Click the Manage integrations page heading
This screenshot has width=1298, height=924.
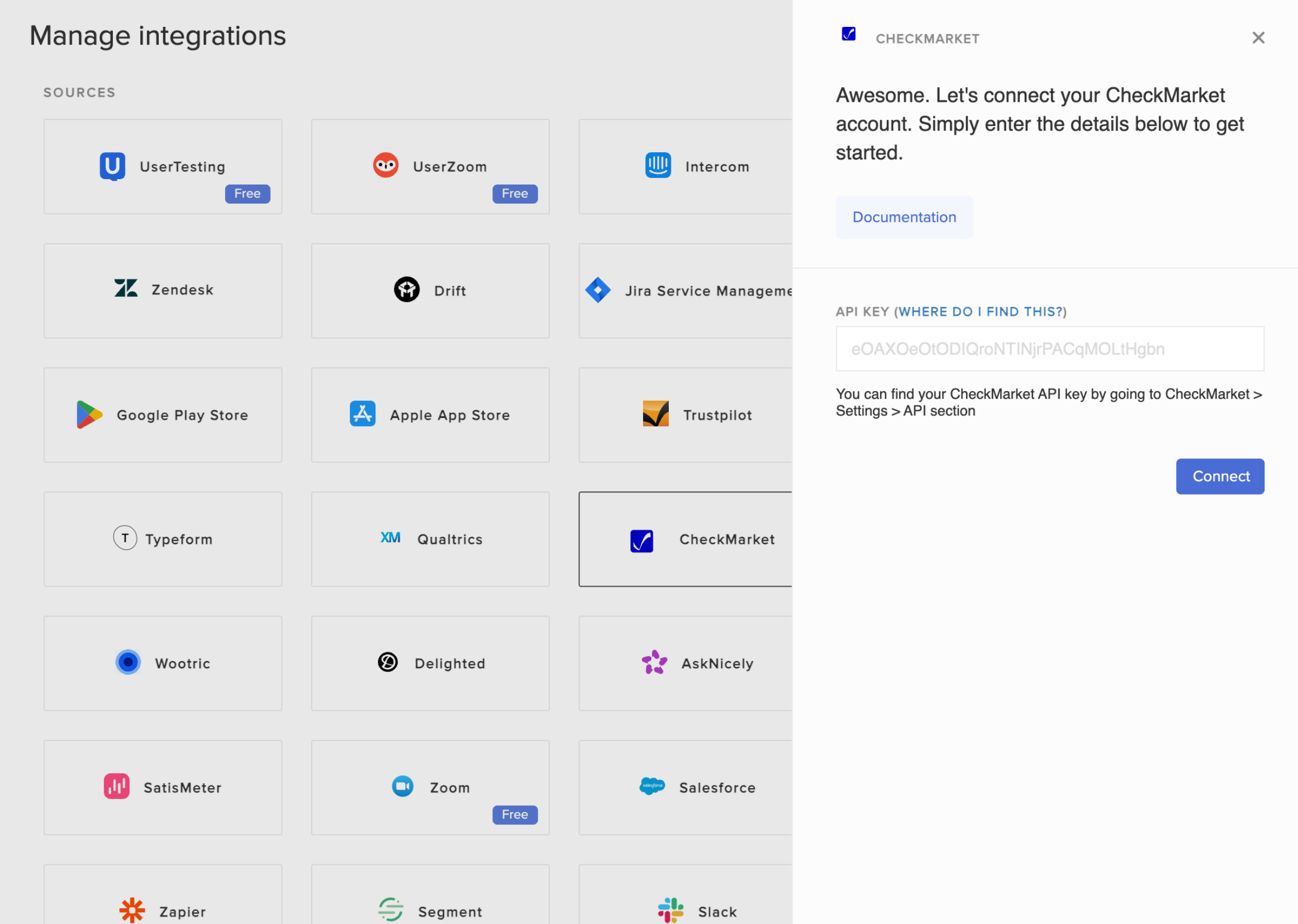point(158,36)
